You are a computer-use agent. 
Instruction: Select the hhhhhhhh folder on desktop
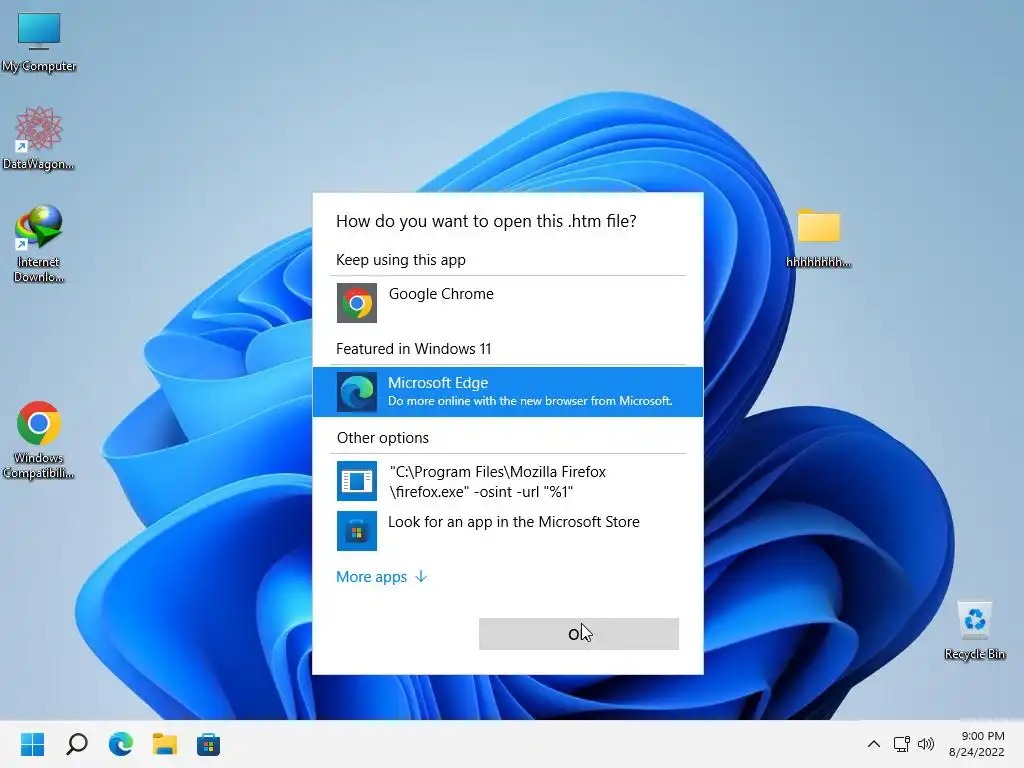click(x=818, y=238)
